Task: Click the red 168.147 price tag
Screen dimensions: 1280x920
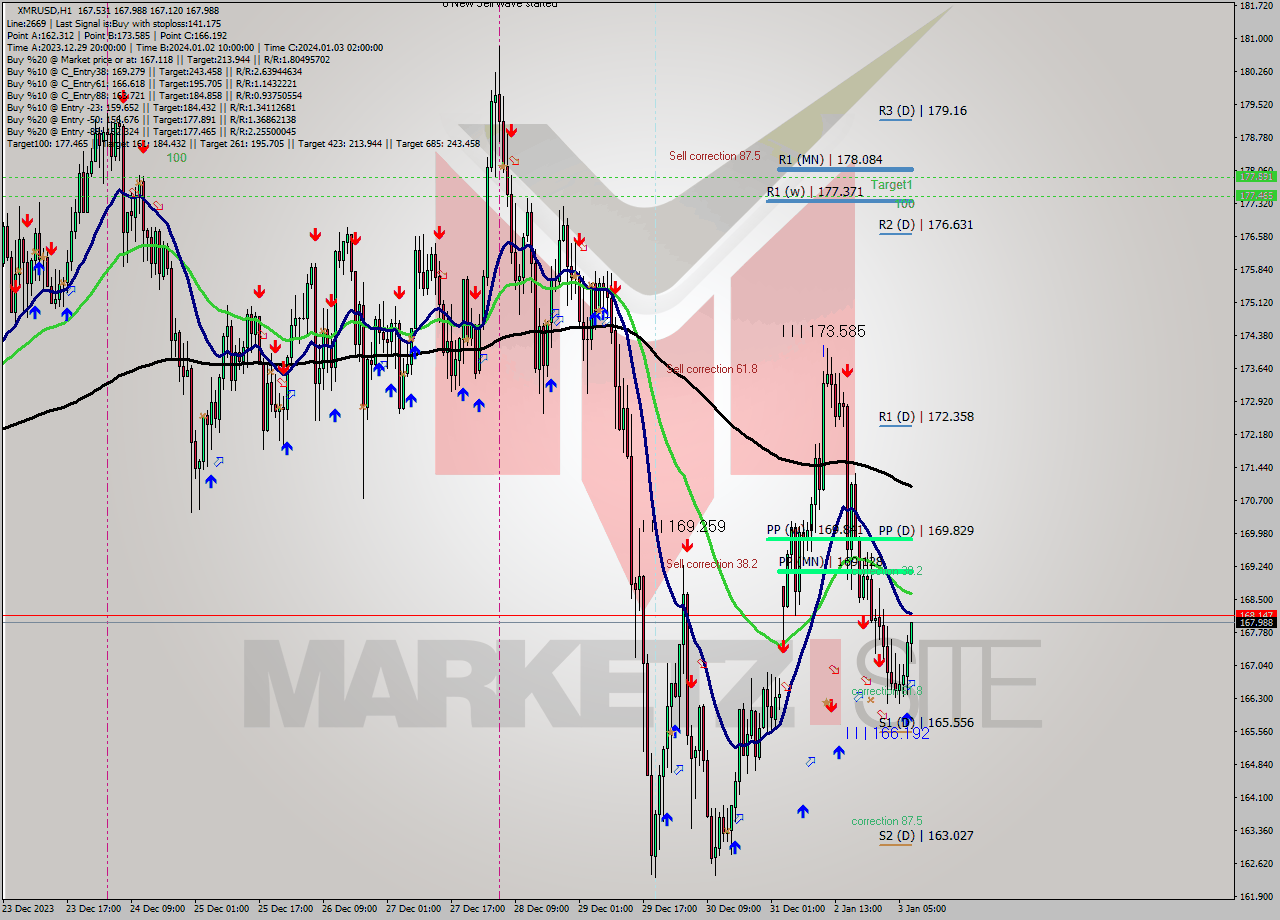Action: [1254, 615]
